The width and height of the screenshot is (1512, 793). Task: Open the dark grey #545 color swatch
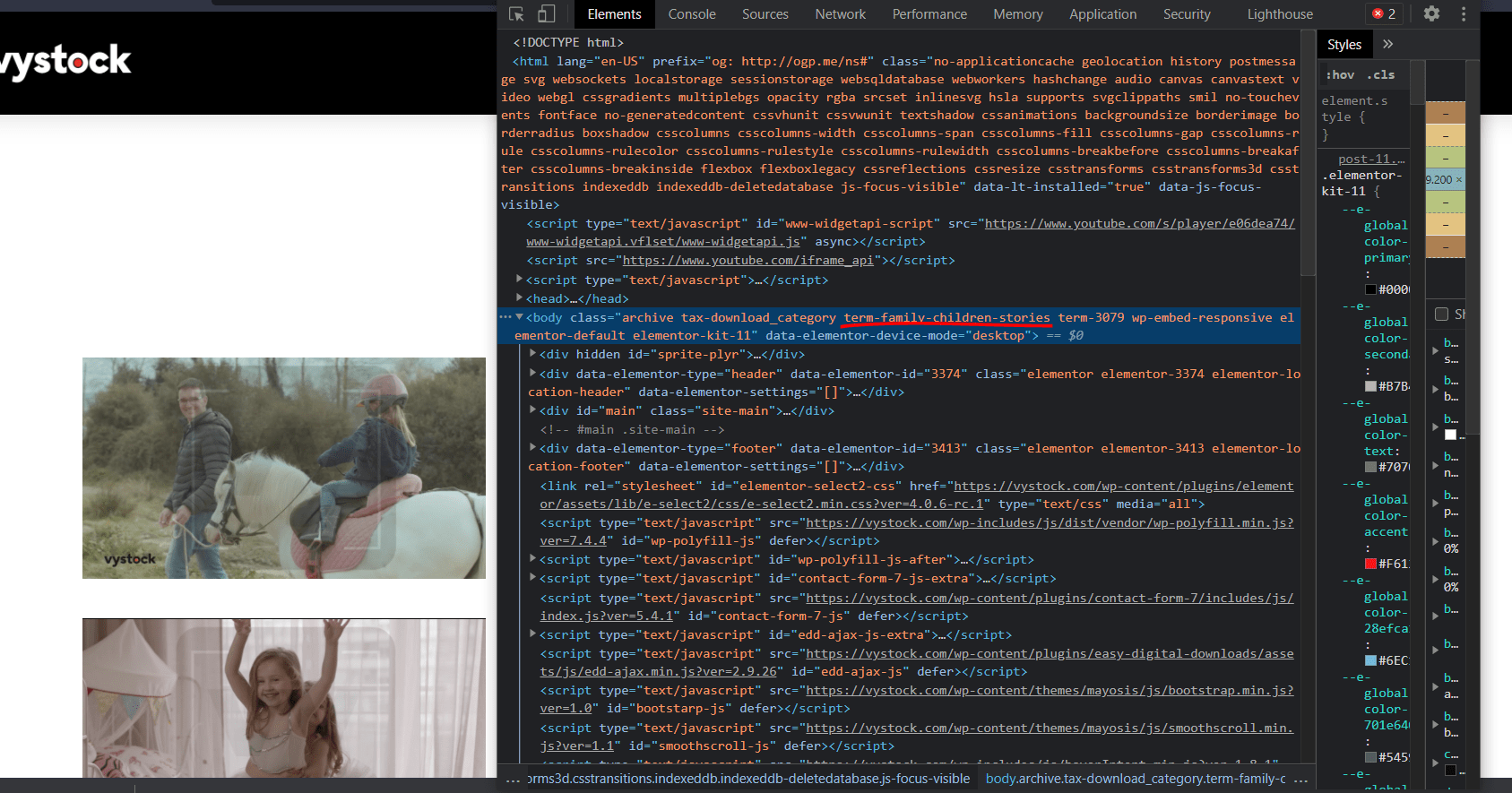click(1370, 757)
